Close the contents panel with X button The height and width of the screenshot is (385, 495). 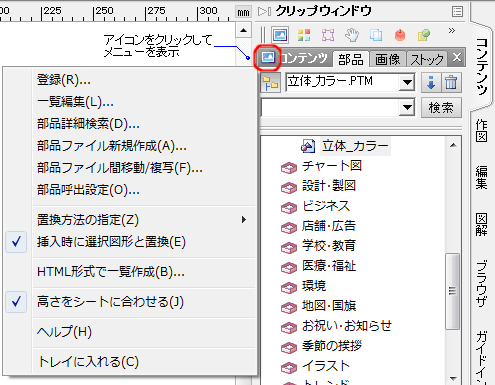point(457,58)
